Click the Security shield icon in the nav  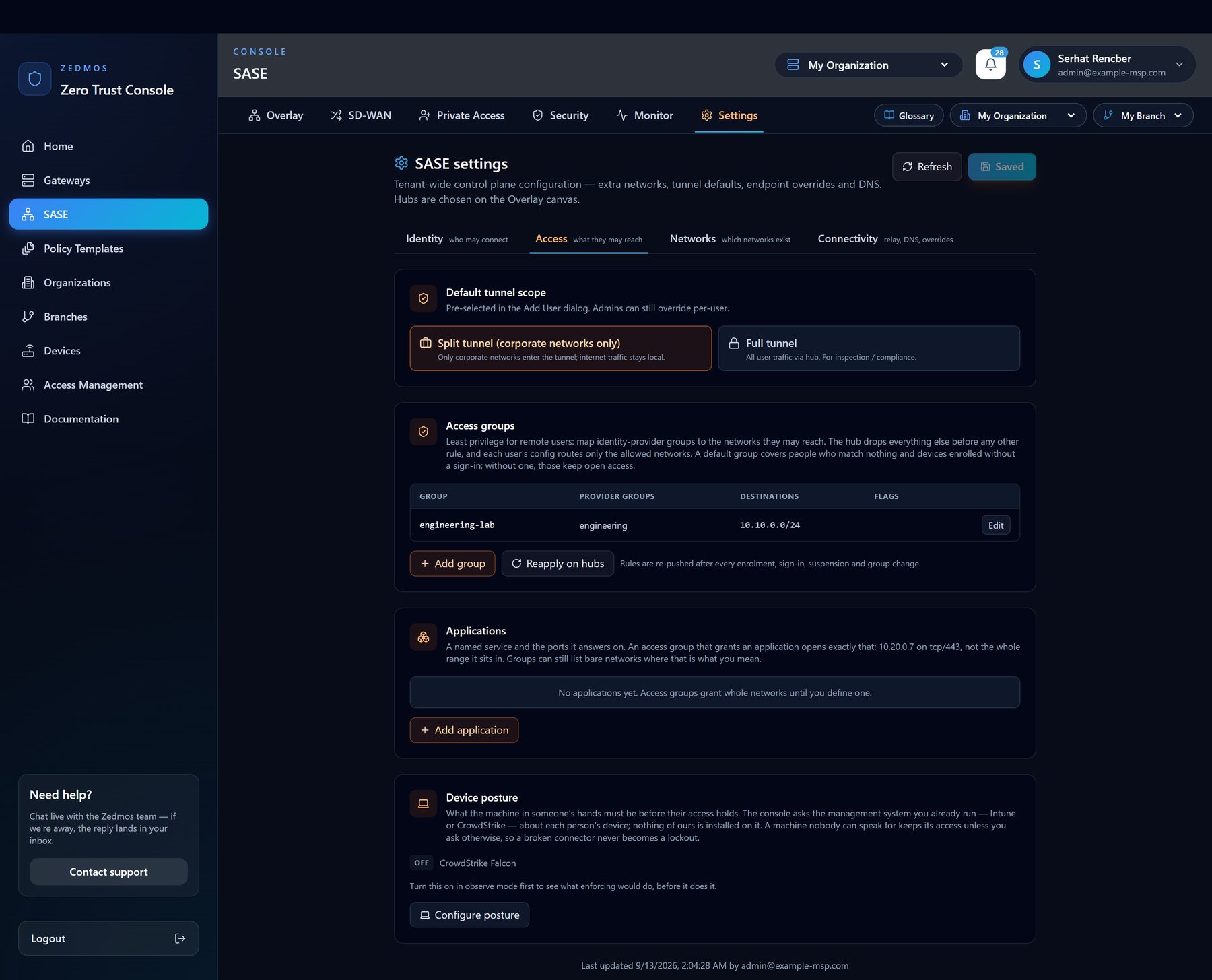[537, 115]
